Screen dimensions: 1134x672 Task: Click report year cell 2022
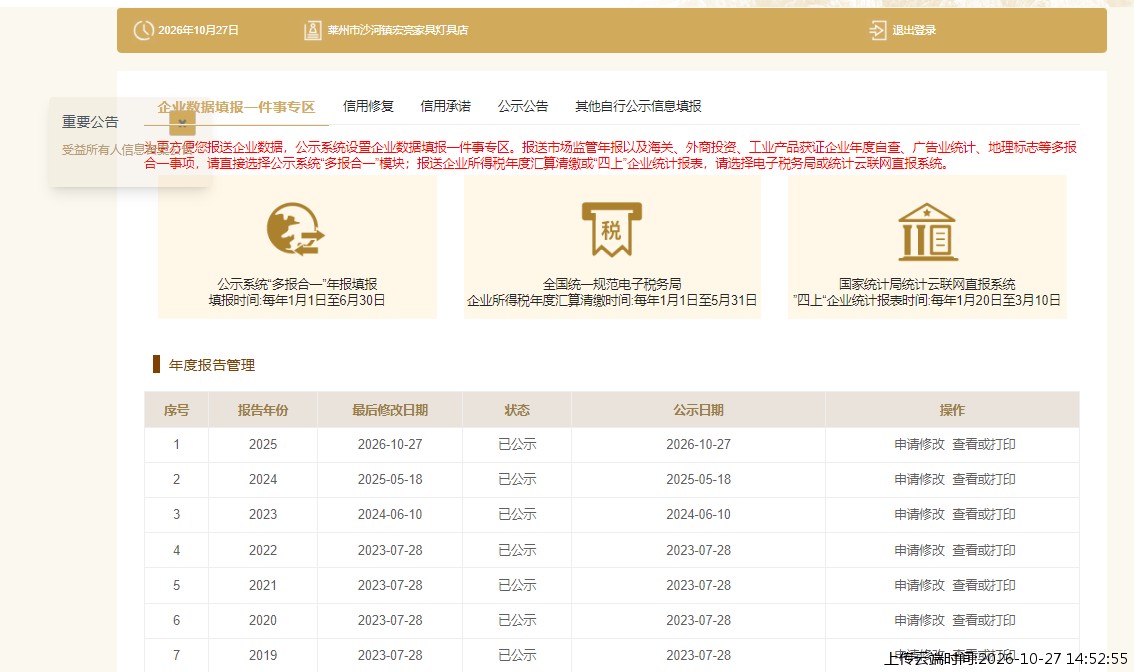(263, 550)
